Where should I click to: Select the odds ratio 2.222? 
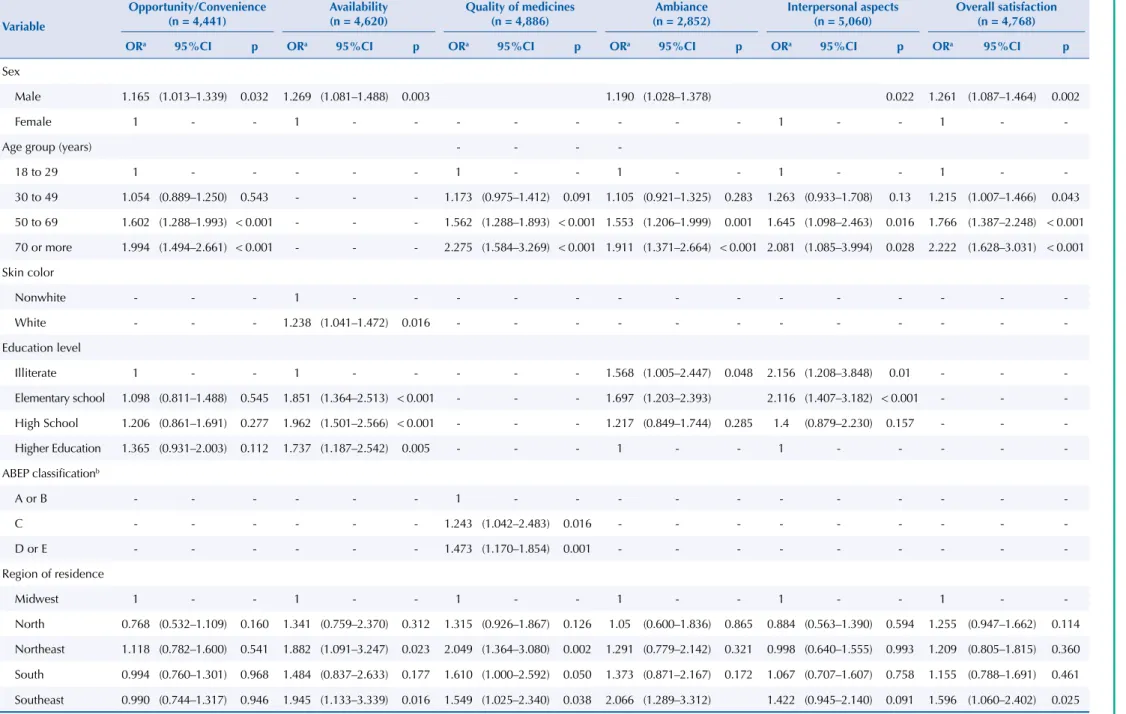(942, 248)
